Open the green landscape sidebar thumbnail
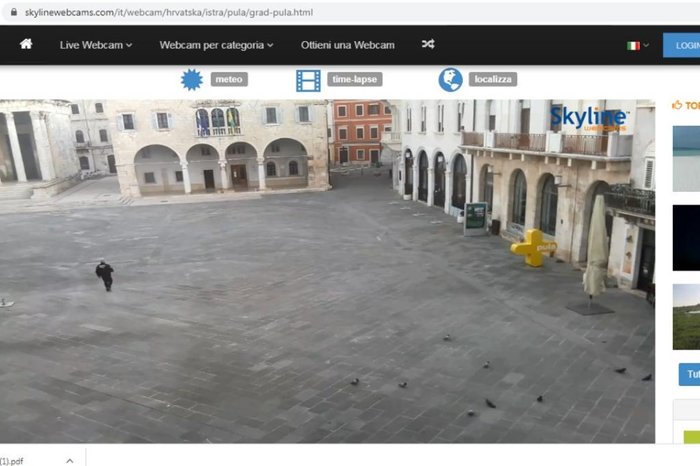Viewport: 700px width, 466px height. pyautogui.click(x=686, y=317)
